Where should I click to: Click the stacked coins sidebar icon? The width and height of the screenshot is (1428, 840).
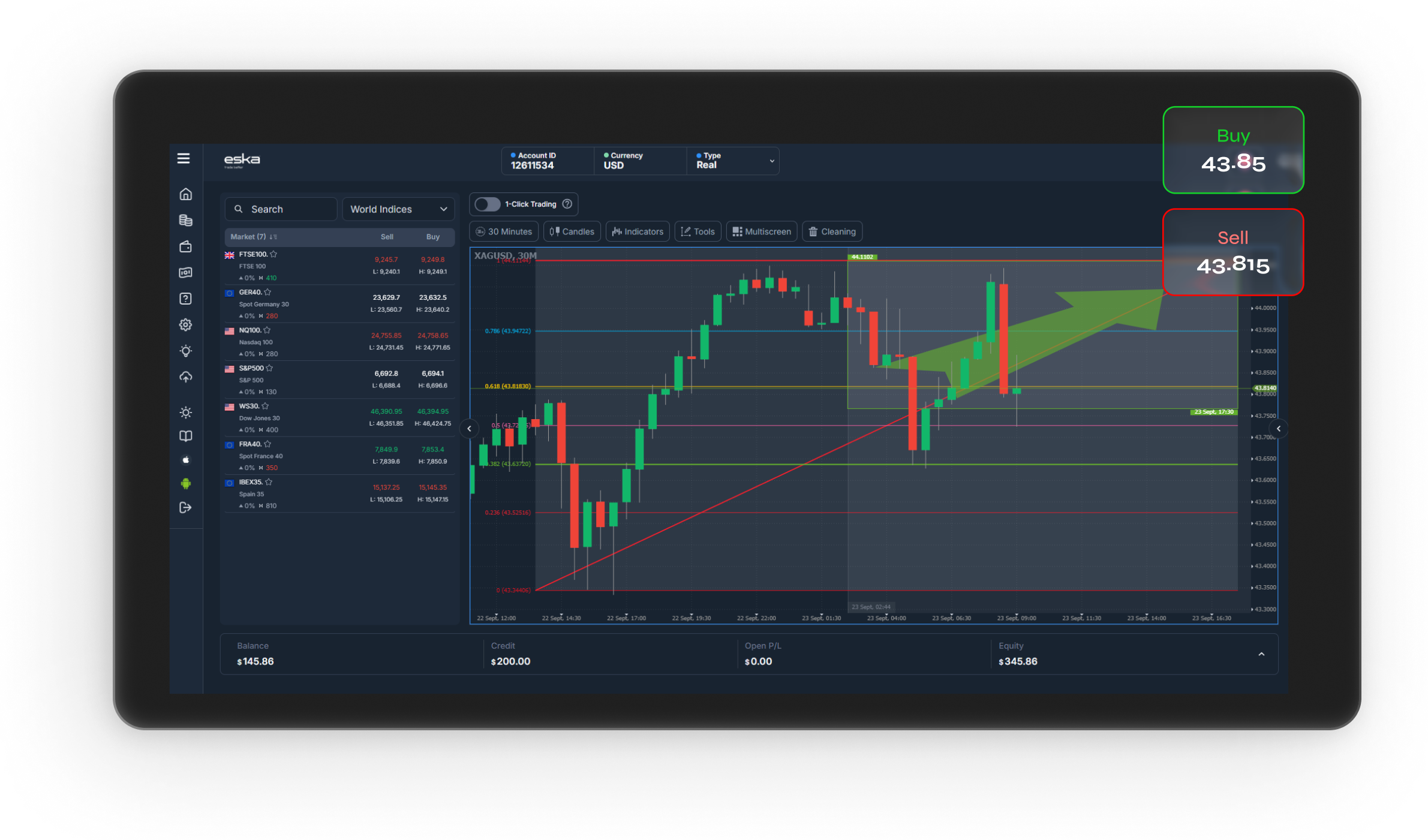[186, 220]
